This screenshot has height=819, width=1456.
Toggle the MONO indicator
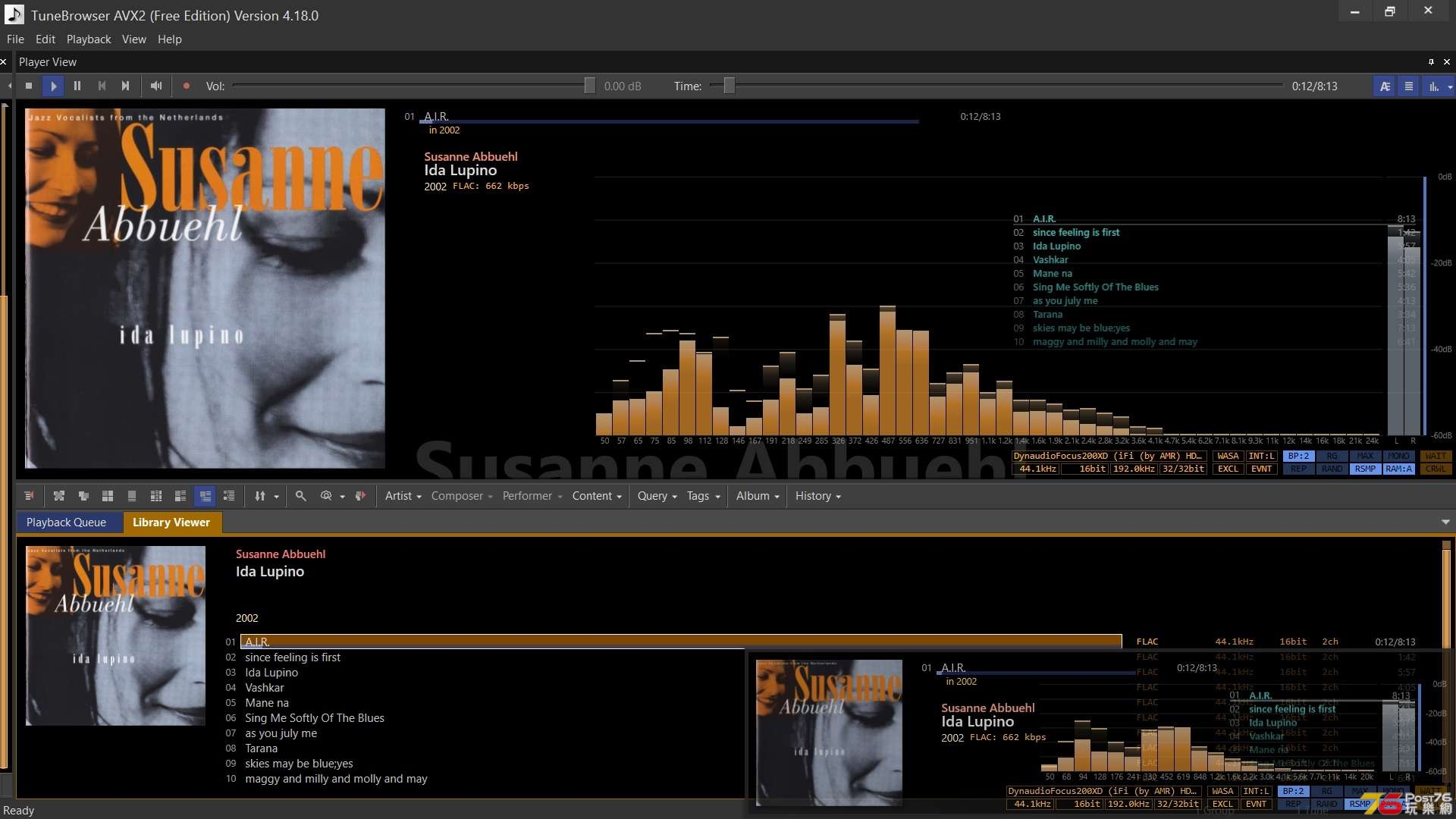[1398, 457]
